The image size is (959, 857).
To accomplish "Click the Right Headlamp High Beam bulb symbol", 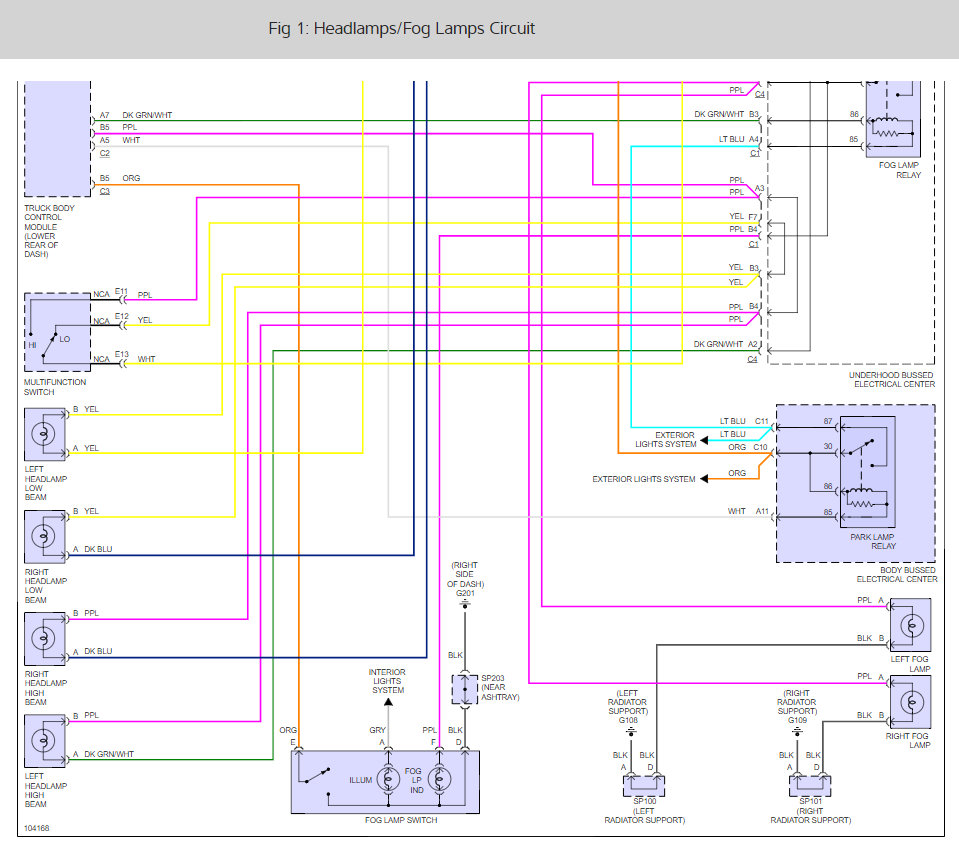I will tap(43, 639).
